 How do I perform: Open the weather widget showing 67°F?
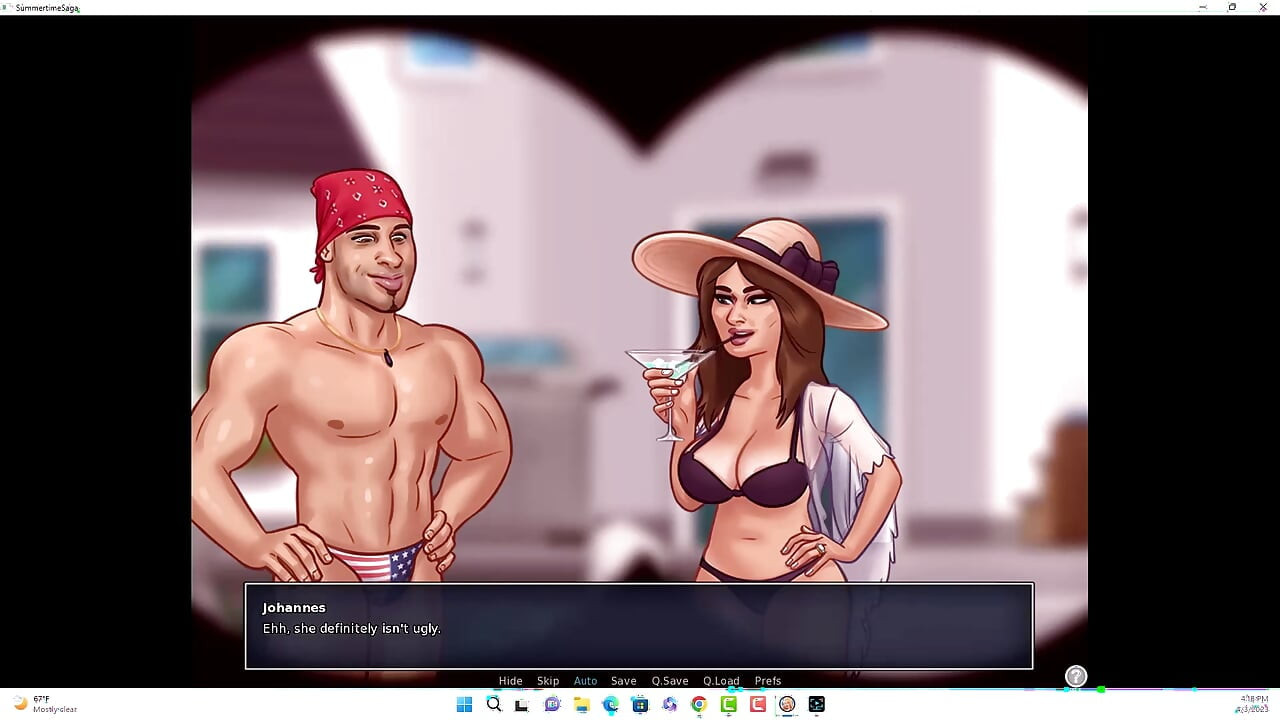(x=45, y=704)
